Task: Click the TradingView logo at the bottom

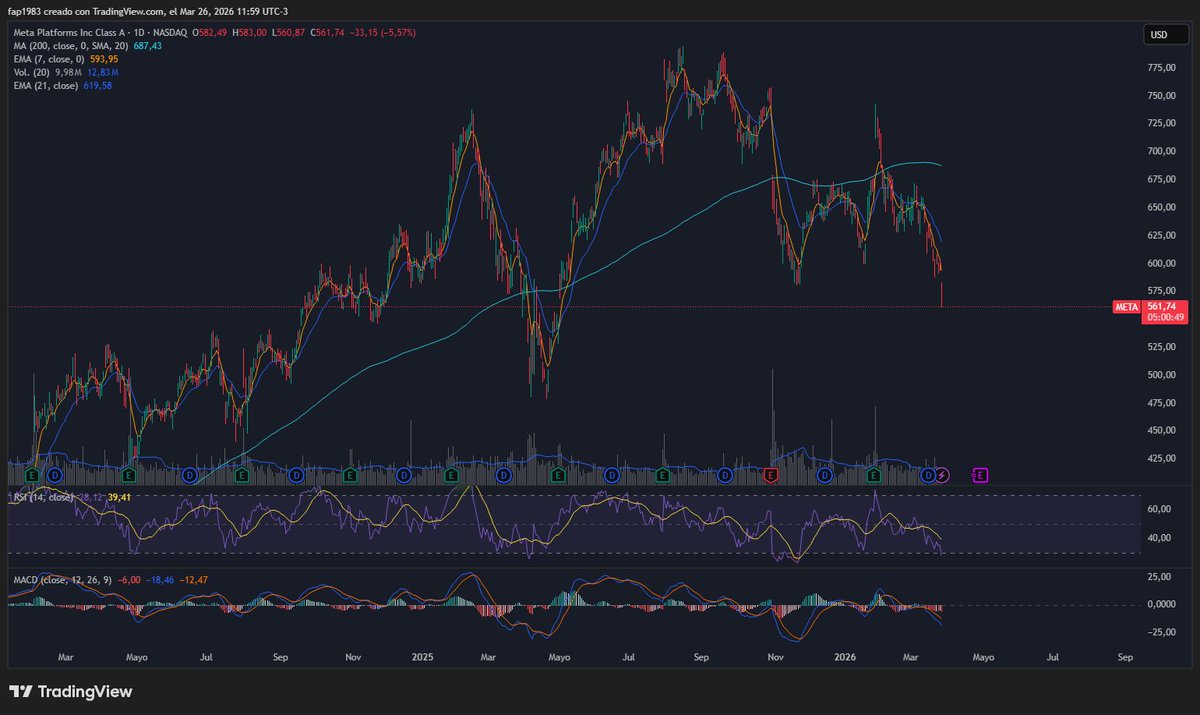Action: pyautogui.click(x=71, y=691)
